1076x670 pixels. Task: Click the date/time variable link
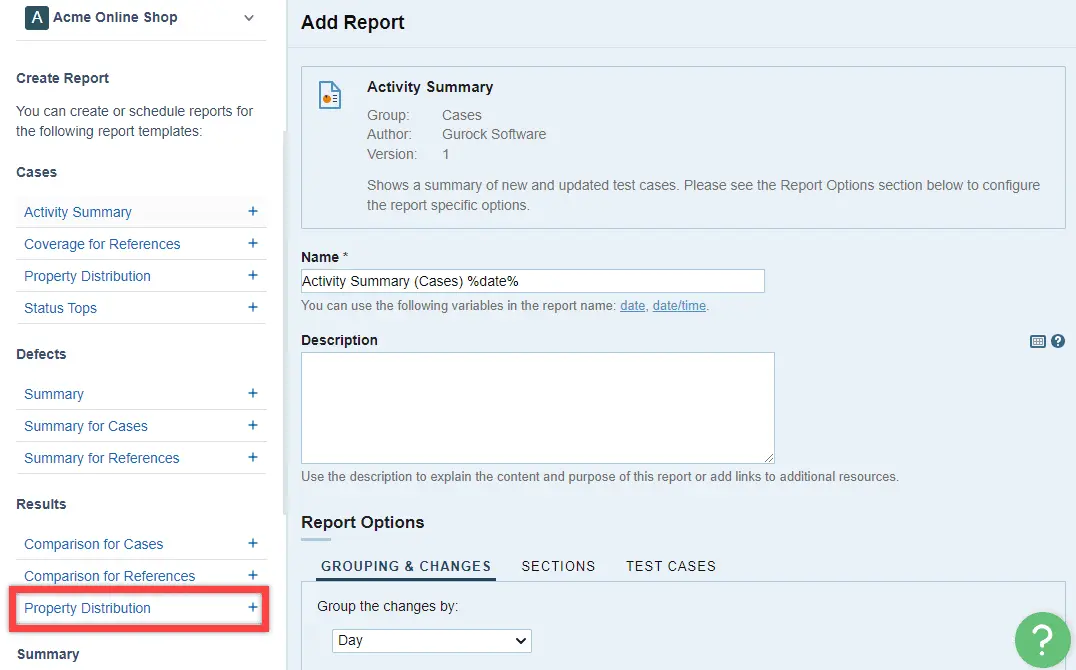tap(679, 305)
